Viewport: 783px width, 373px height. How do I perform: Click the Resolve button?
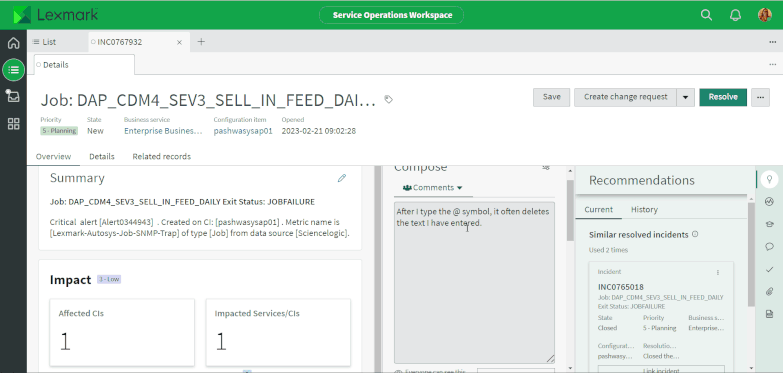(723, 97)
